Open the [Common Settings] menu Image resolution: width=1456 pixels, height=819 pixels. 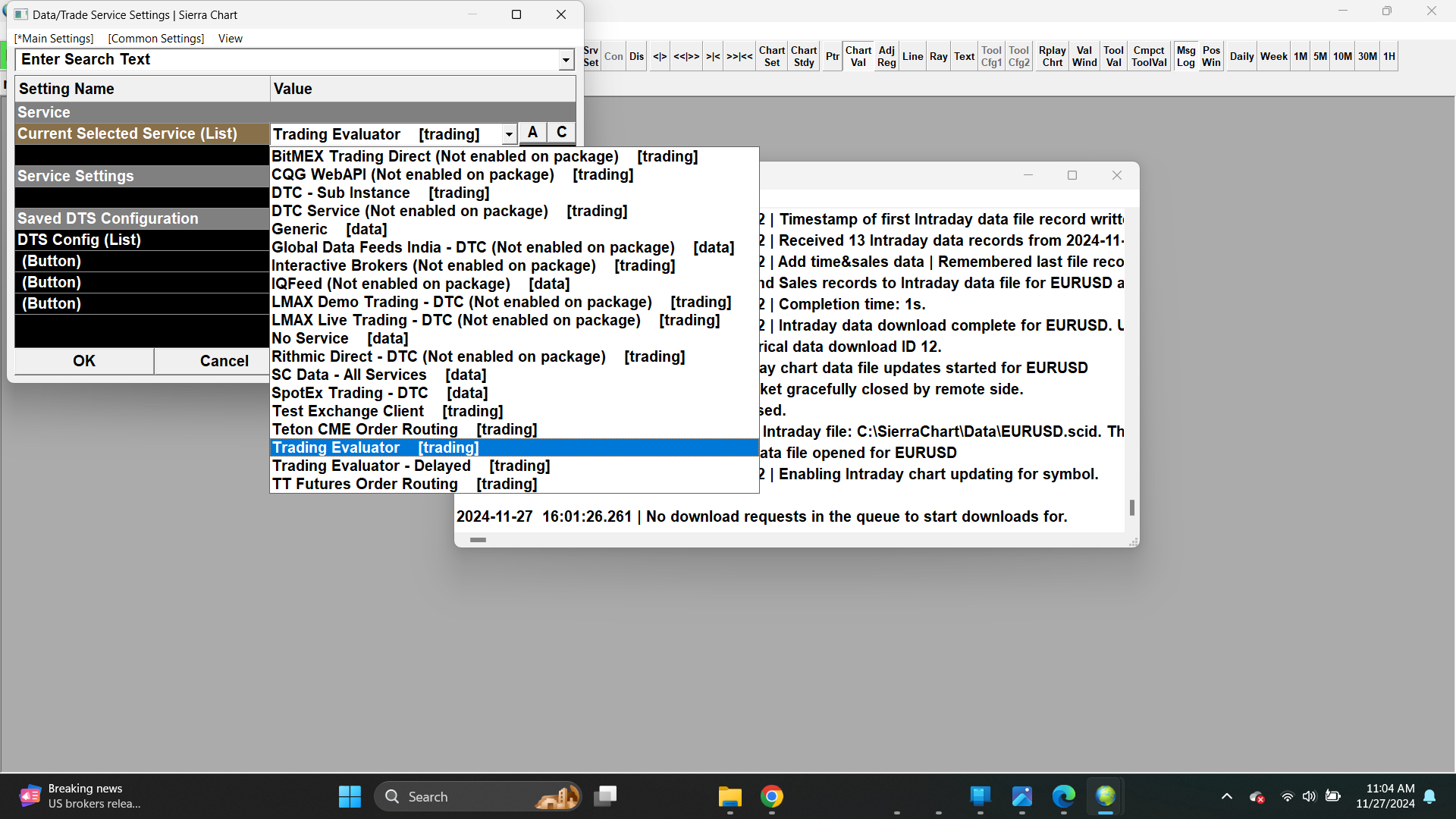tap(156, 39)
